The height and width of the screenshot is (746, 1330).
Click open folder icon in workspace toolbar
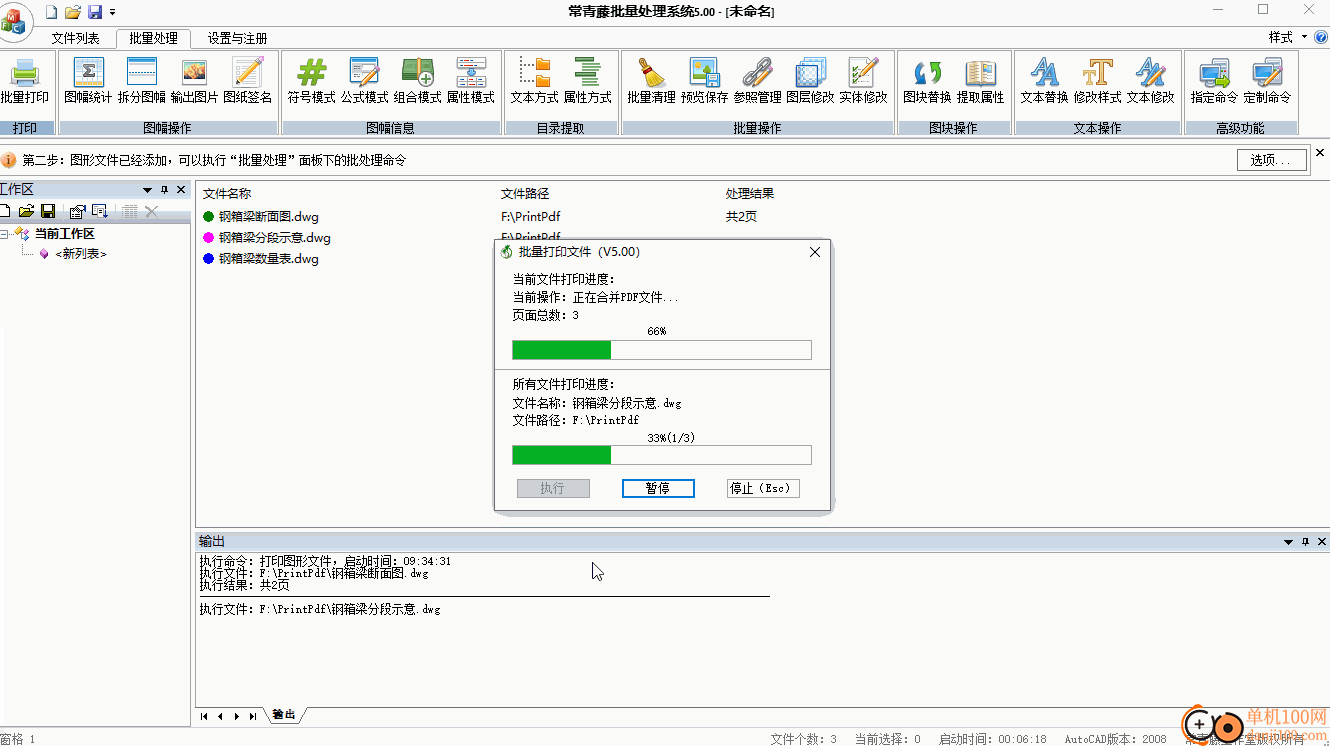point(27,211)
